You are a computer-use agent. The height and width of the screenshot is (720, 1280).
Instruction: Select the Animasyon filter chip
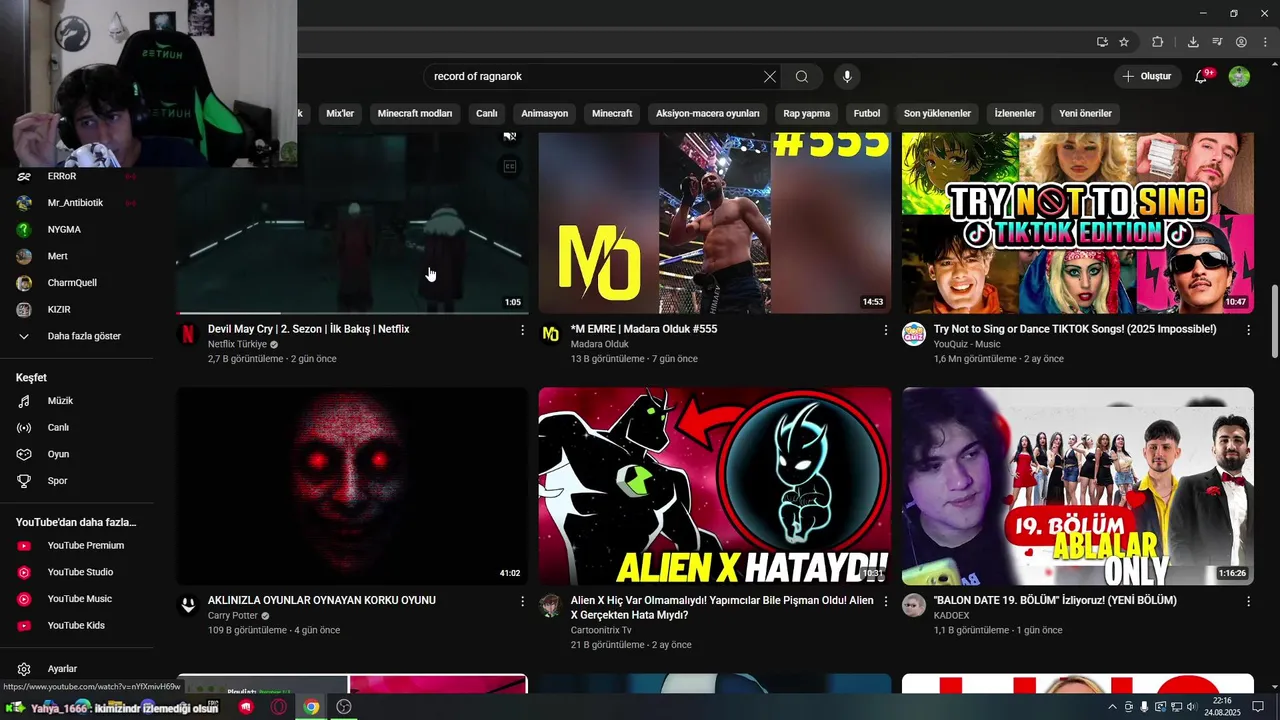point(545,113)
